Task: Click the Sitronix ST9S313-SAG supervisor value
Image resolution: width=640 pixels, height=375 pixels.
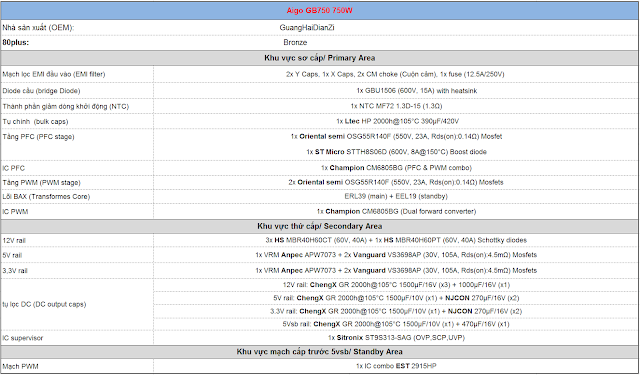Action: (396, 338)
